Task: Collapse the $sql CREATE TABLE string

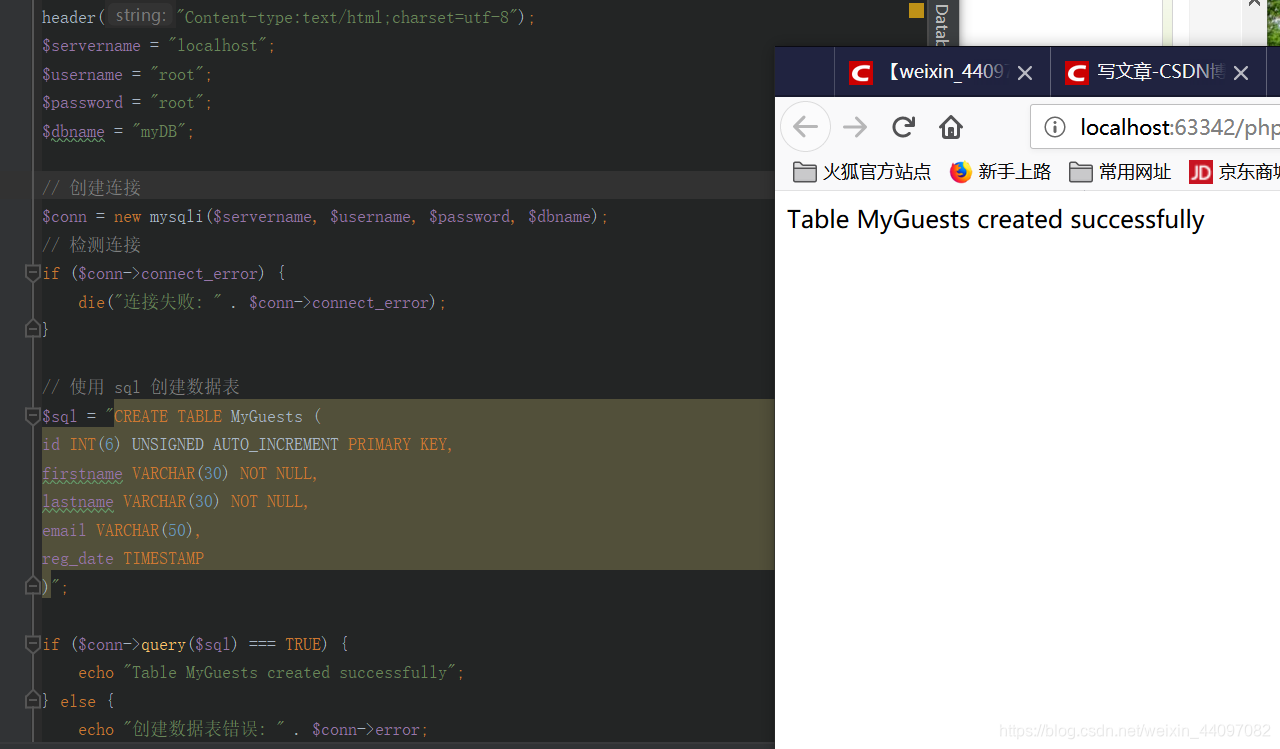Action: pyautogui.click(x=32, y=416)
